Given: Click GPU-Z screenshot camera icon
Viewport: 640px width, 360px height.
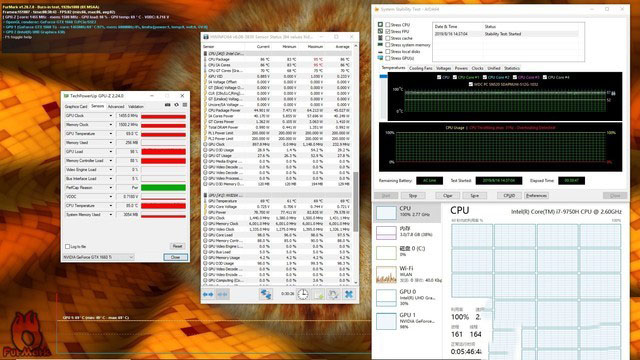Looking at the screenshot, I should (167, 105).
